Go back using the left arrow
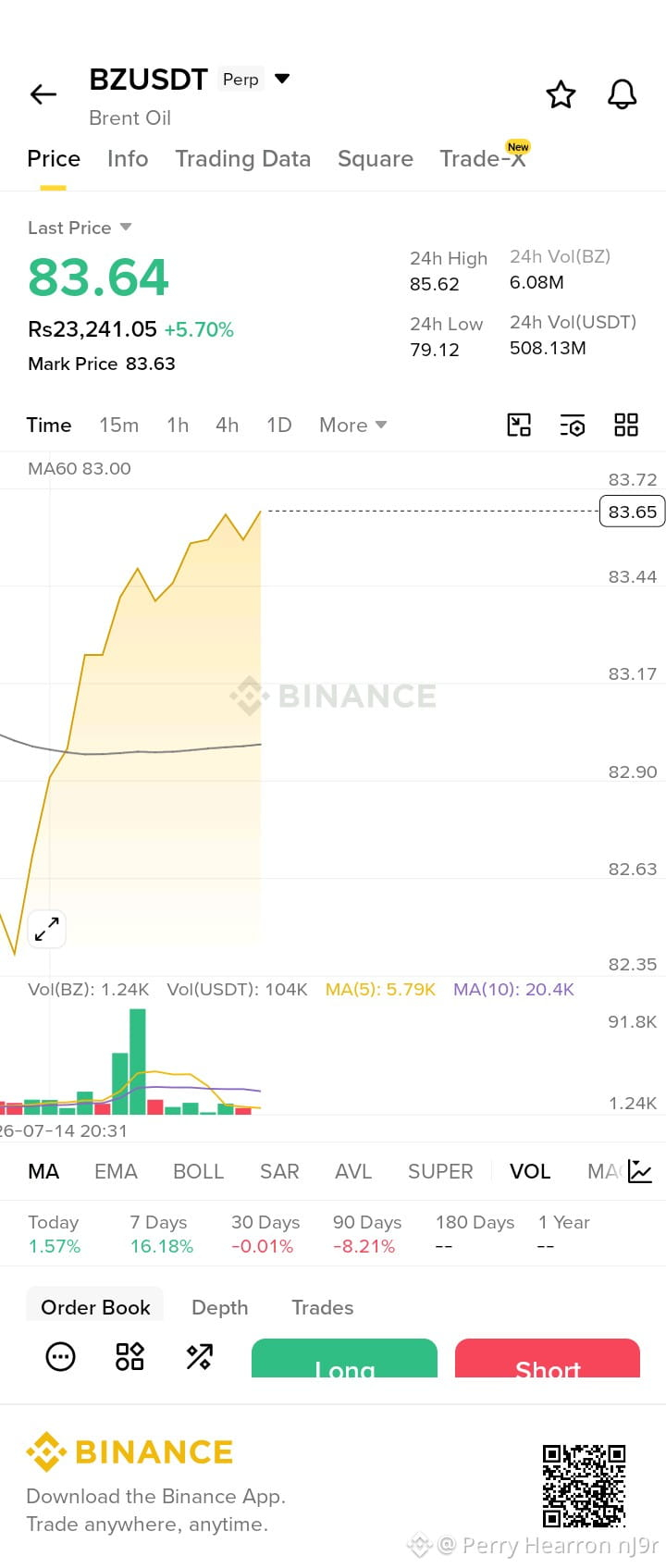The image size is (666, 1568). (x=43, y=94)
